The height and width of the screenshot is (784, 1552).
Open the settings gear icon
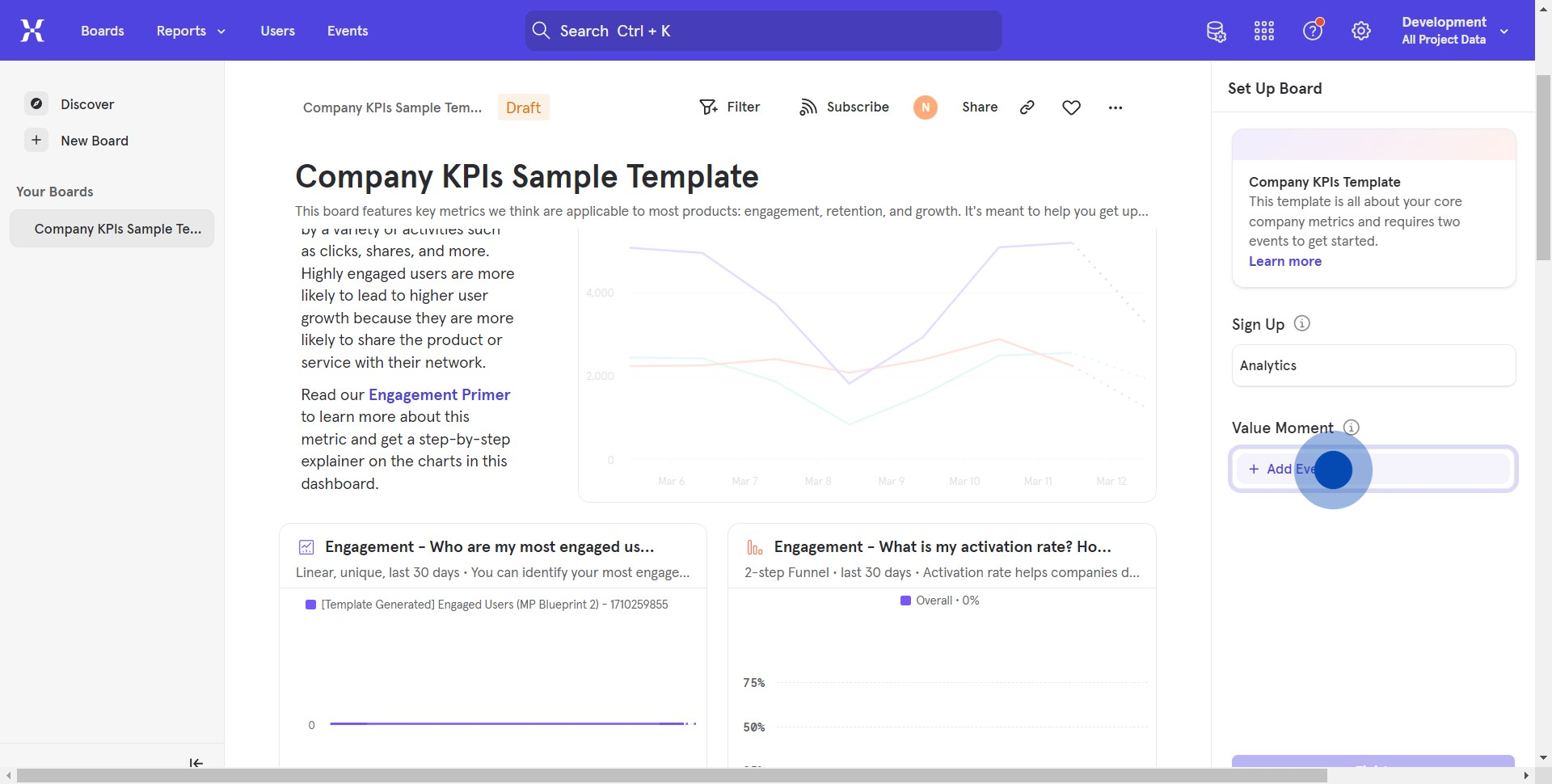[1361, 32]
